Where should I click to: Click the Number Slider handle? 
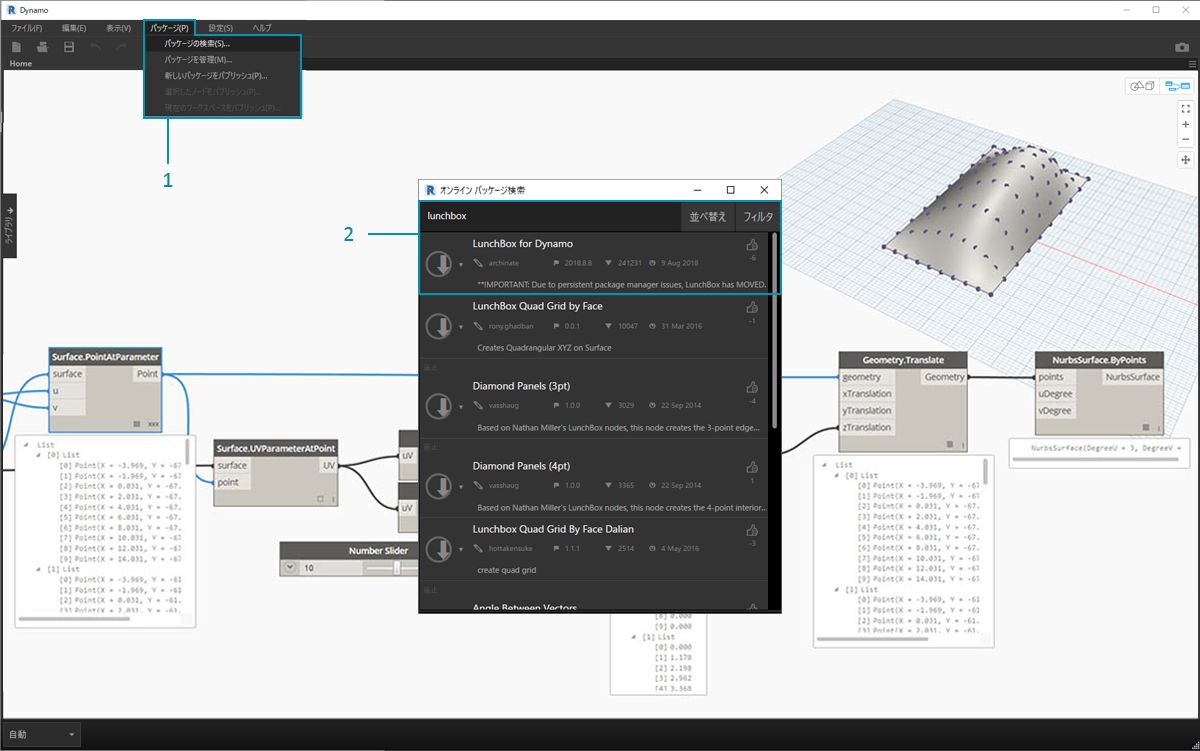[397, 567]
